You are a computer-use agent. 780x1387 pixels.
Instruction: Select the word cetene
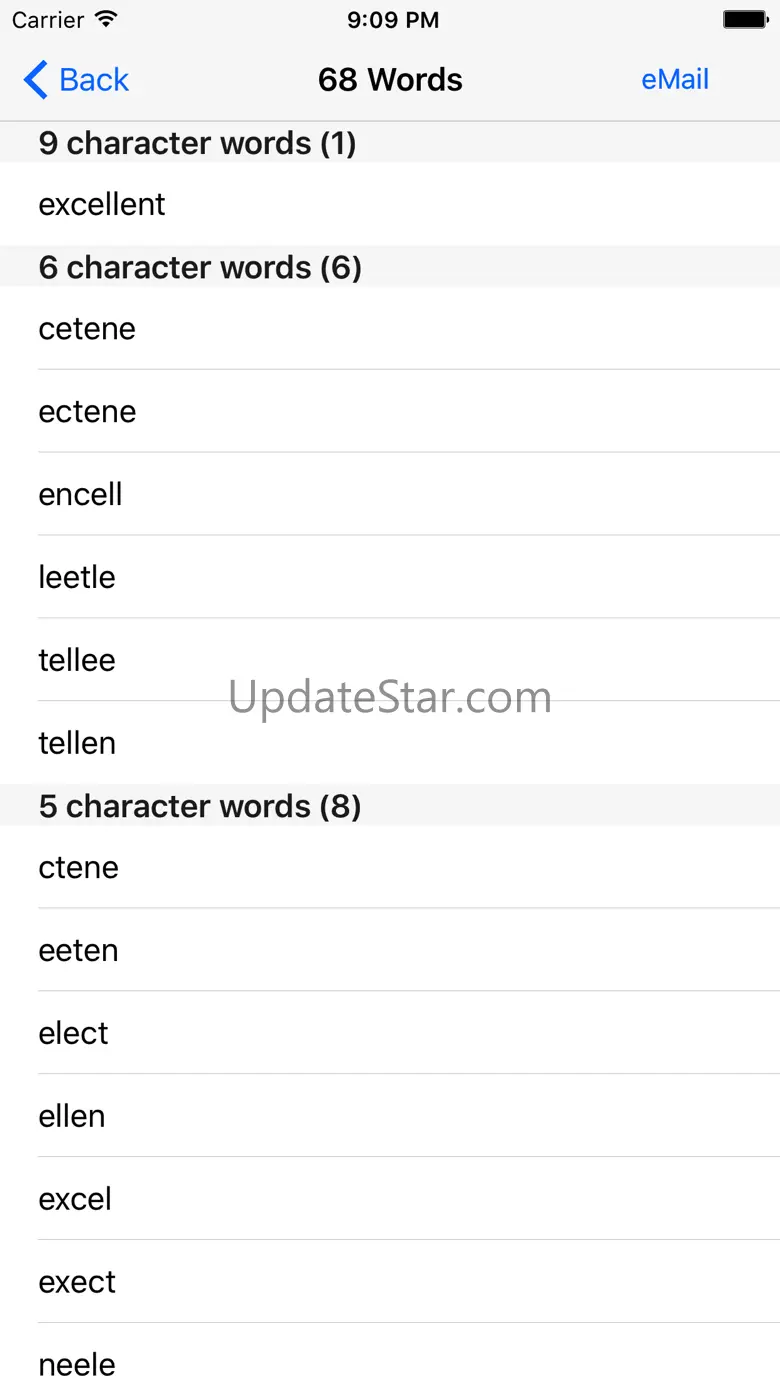(87, 329)
